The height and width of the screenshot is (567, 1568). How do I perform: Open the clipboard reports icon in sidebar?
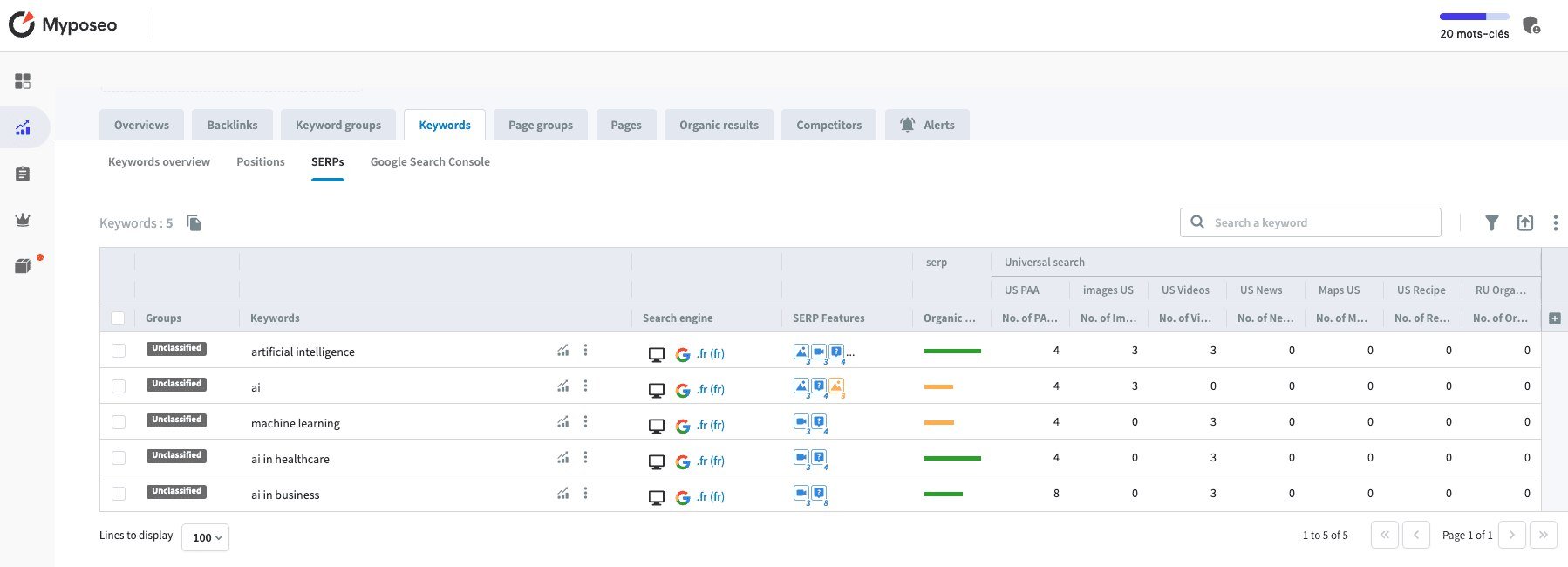click(x=23, y=174)
